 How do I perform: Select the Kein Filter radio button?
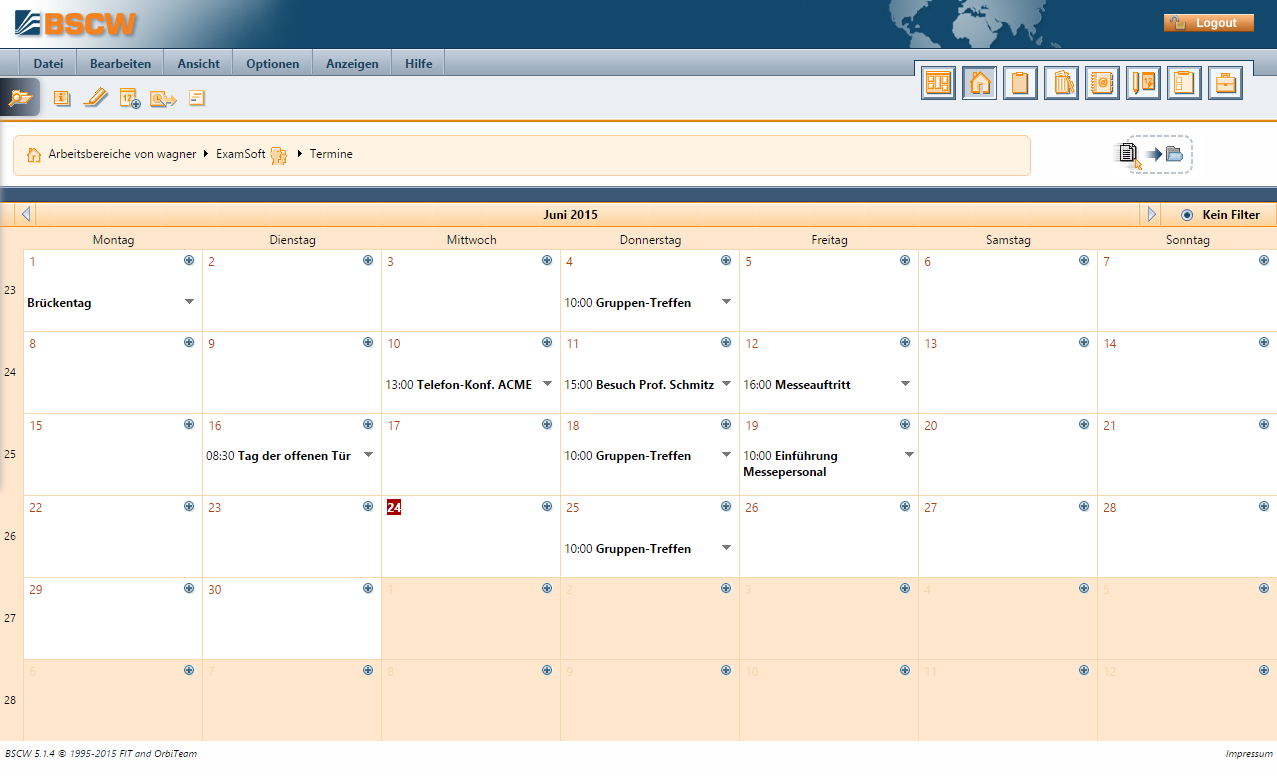[x=1187, y=215]
